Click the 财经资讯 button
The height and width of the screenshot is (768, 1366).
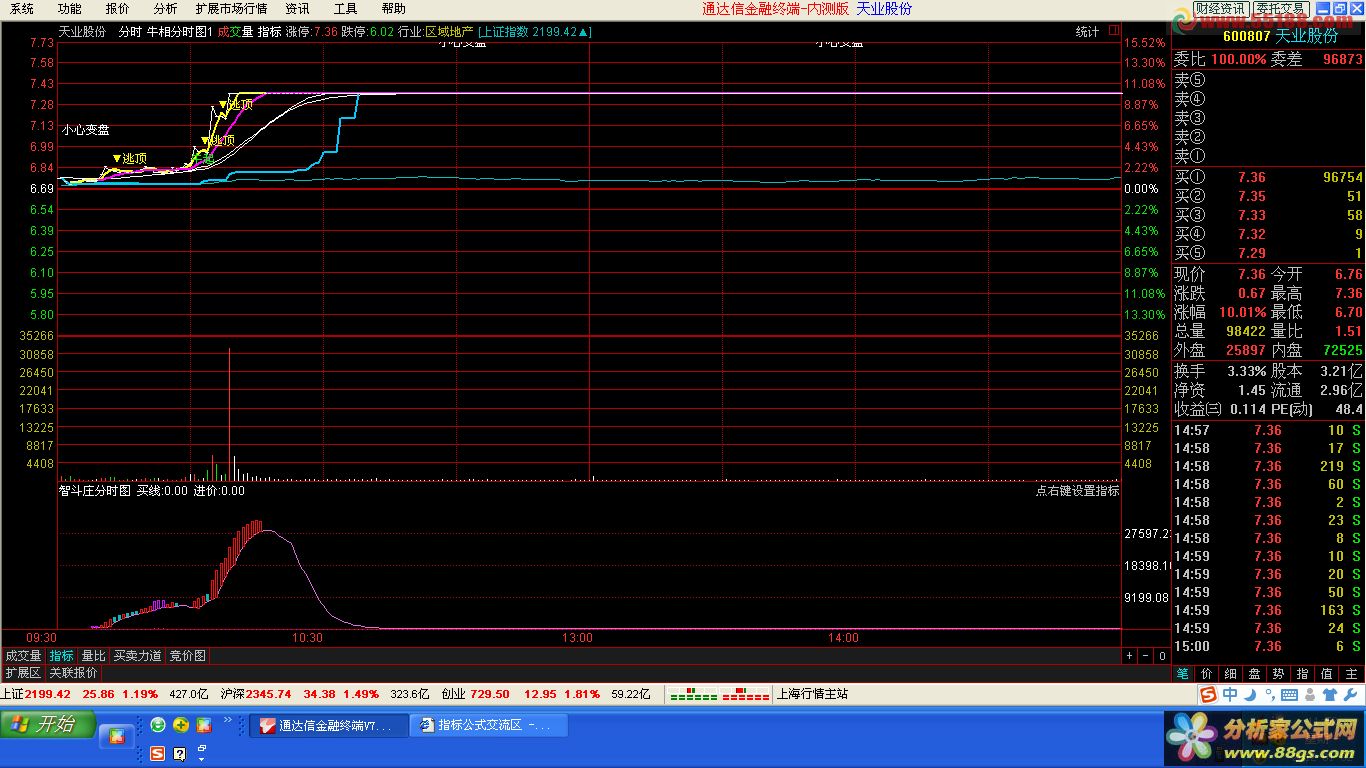1220,9
